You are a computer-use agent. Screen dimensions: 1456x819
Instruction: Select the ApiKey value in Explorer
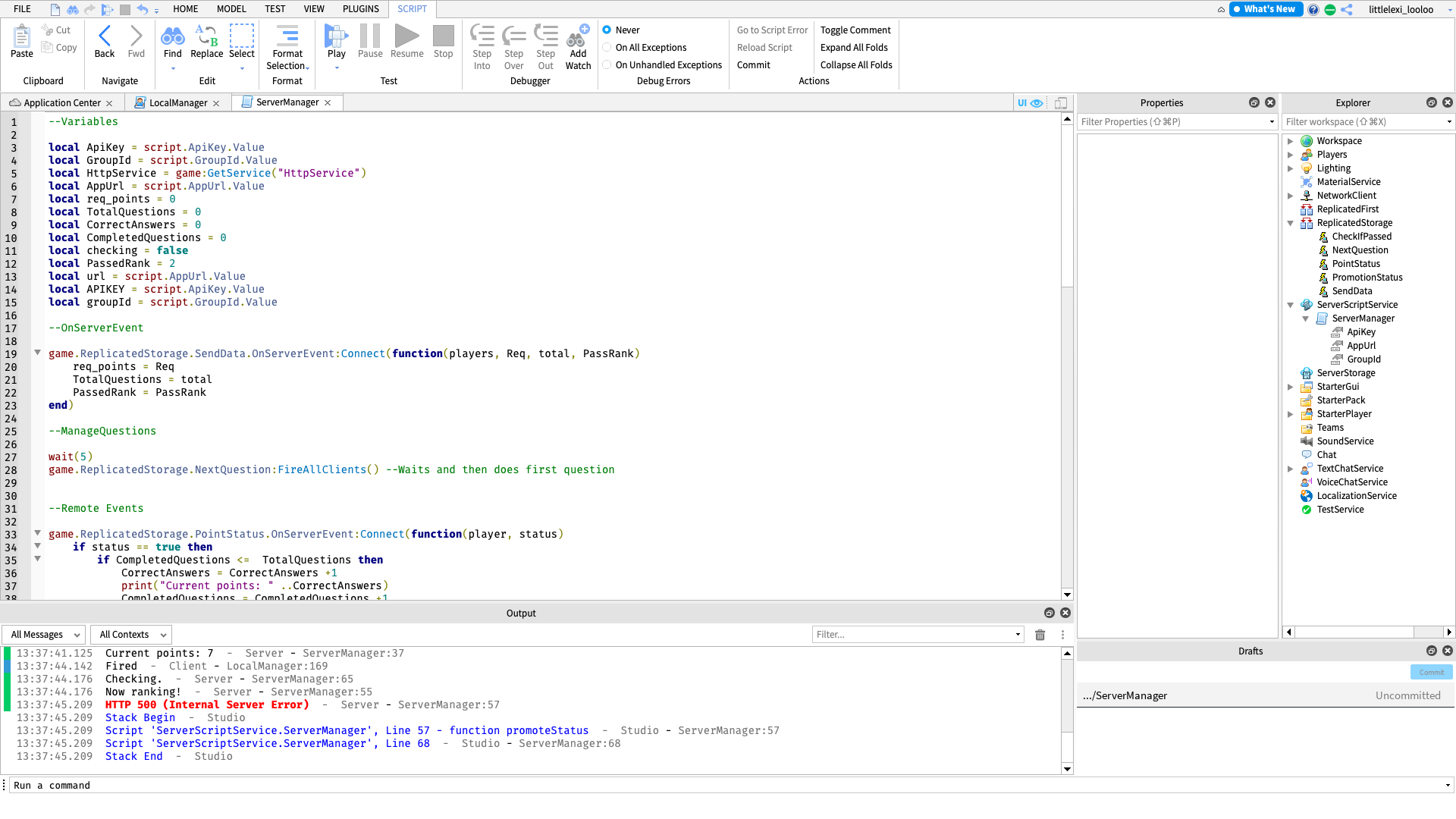tap(1360, 332)
